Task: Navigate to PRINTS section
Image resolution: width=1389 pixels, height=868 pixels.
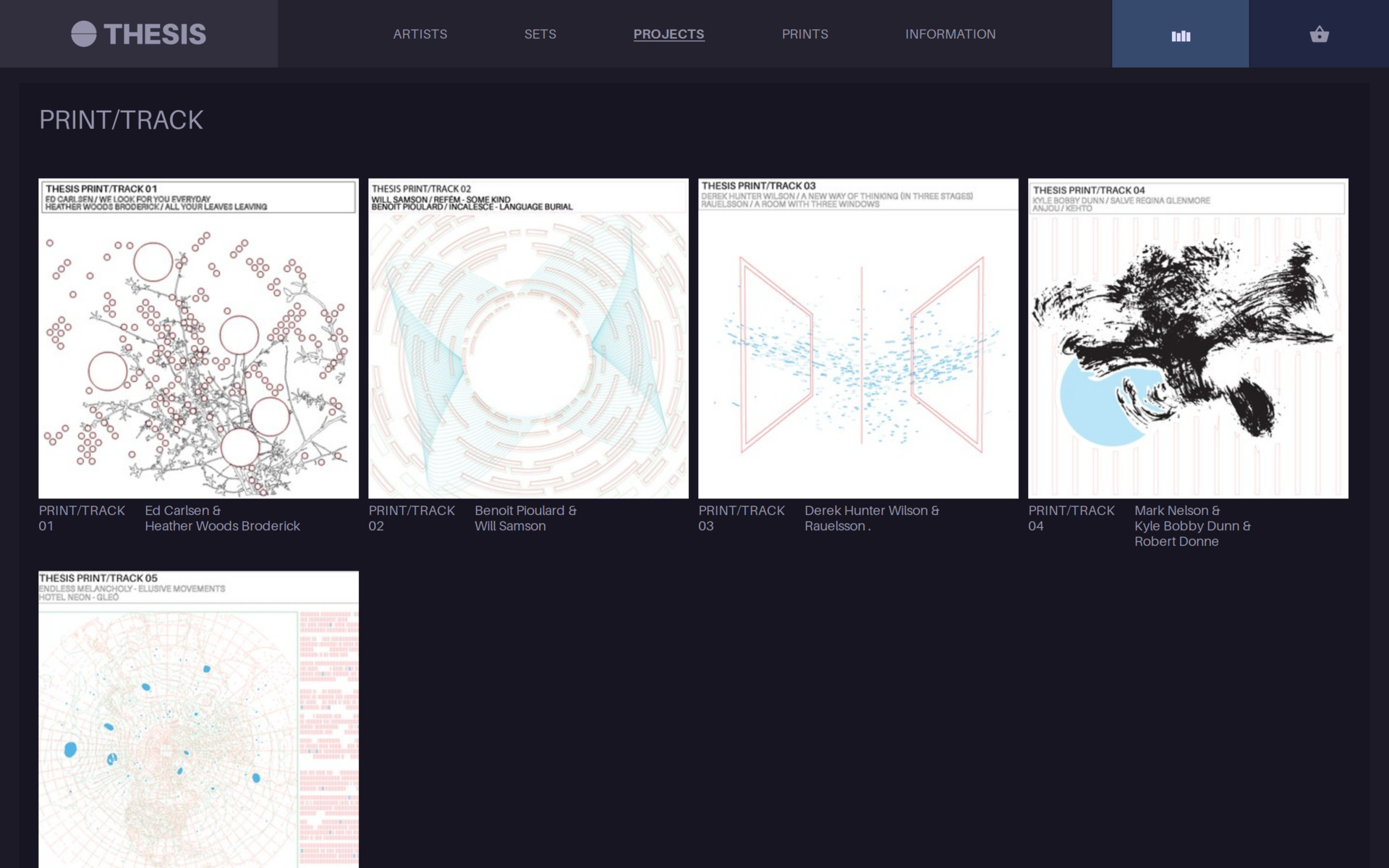Action: 804,34
